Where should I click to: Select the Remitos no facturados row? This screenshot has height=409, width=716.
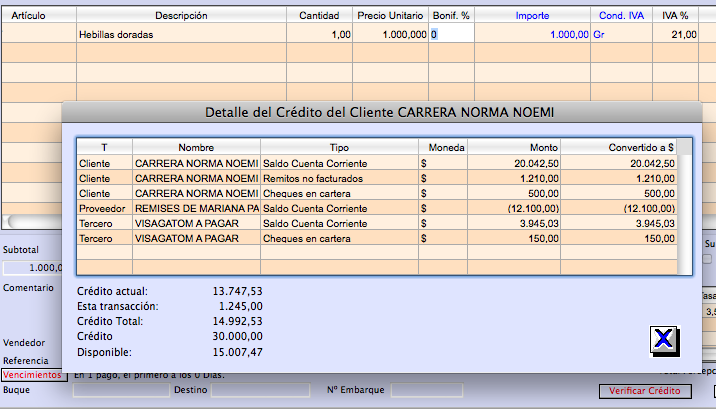(x=377, y=178)
